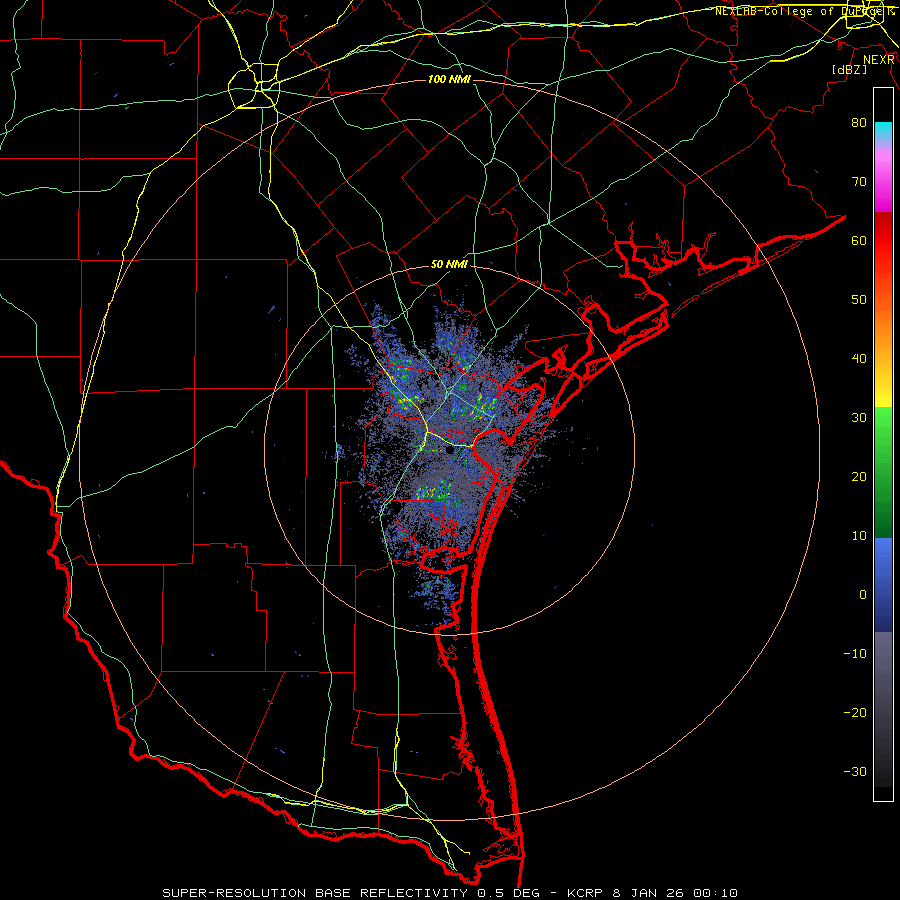
Task: Select the 60 value on dBZ scale
Action: pyautogui.click(x=859, y=240)
